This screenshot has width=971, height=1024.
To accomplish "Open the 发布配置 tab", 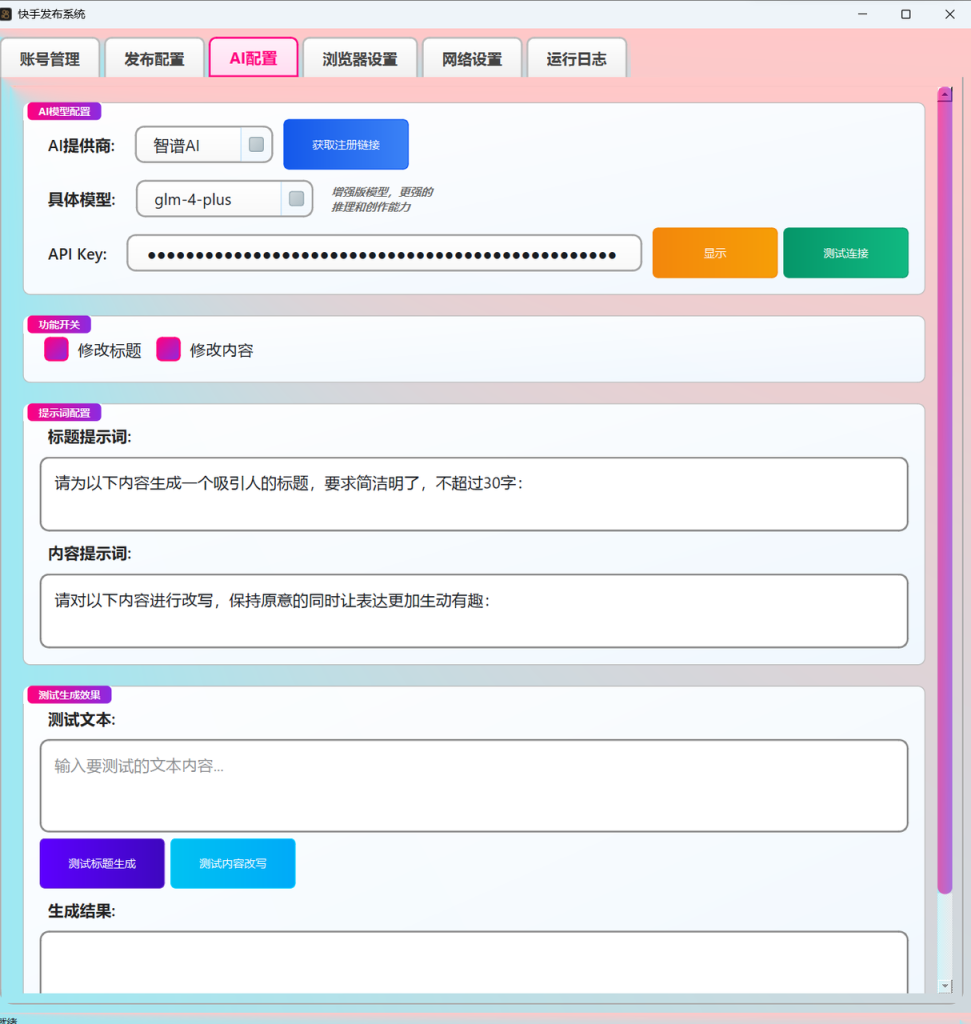I will click(155, 59).
